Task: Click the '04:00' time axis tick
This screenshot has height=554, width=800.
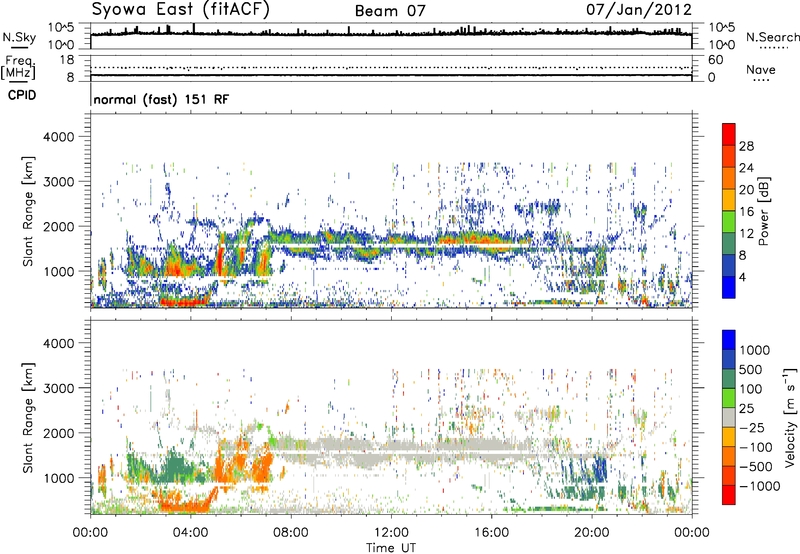Action: click(x=191, y=533)
